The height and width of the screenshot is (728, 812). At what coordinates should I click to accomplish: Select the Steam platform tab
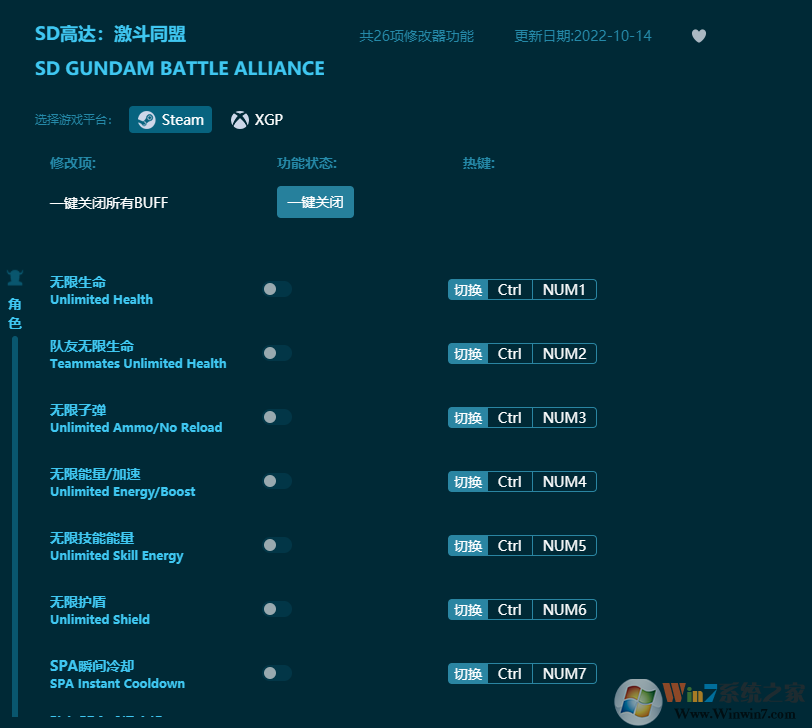[x=170, y=120]
